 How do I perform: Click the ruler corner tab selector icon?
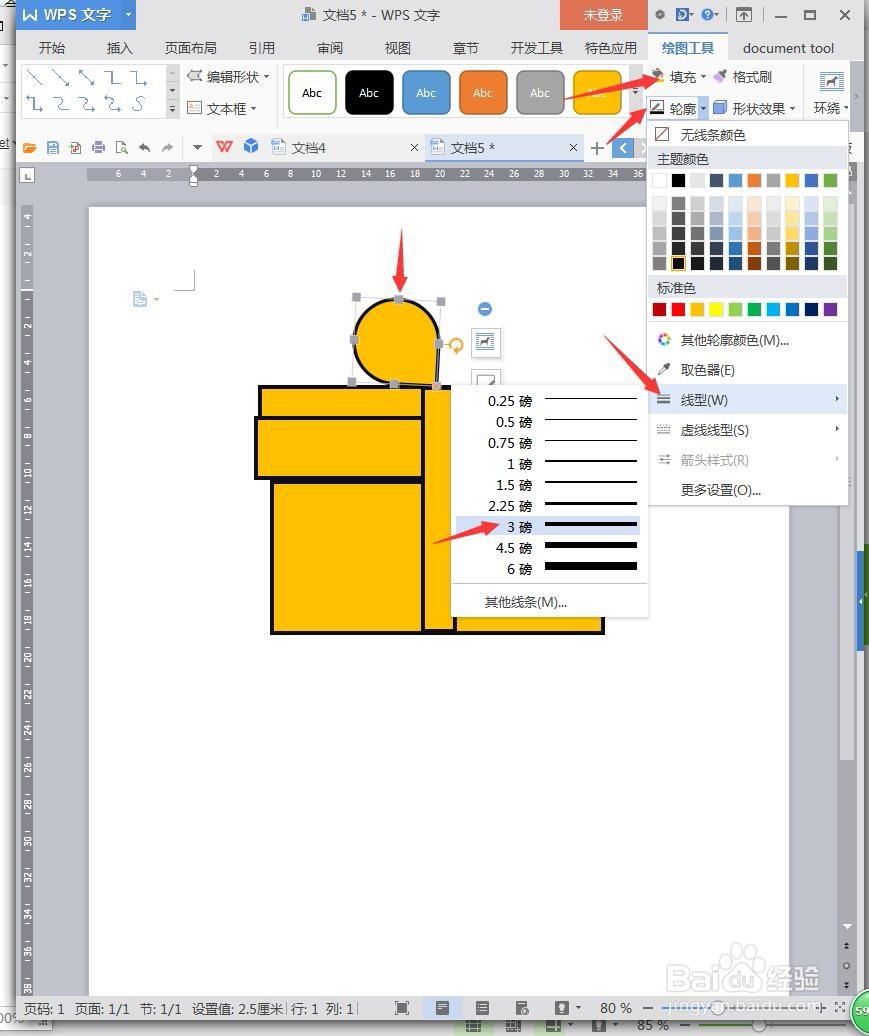pos(27,175)
